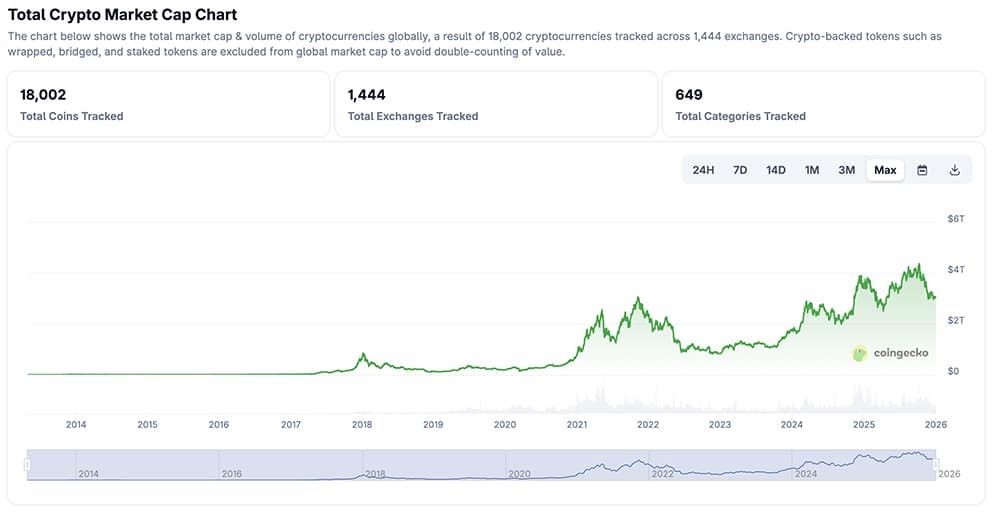Click the CoinGecko logo watermark
The image size is (1000, 514).
click(x=890, y=353)
